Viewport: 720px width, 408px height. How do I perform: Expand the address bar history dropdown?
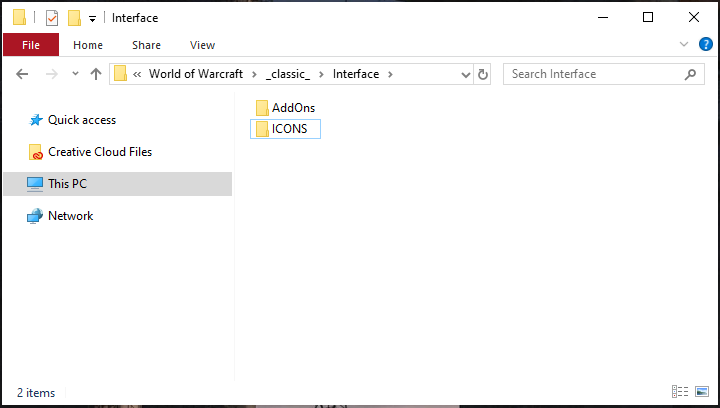point(465,74)
